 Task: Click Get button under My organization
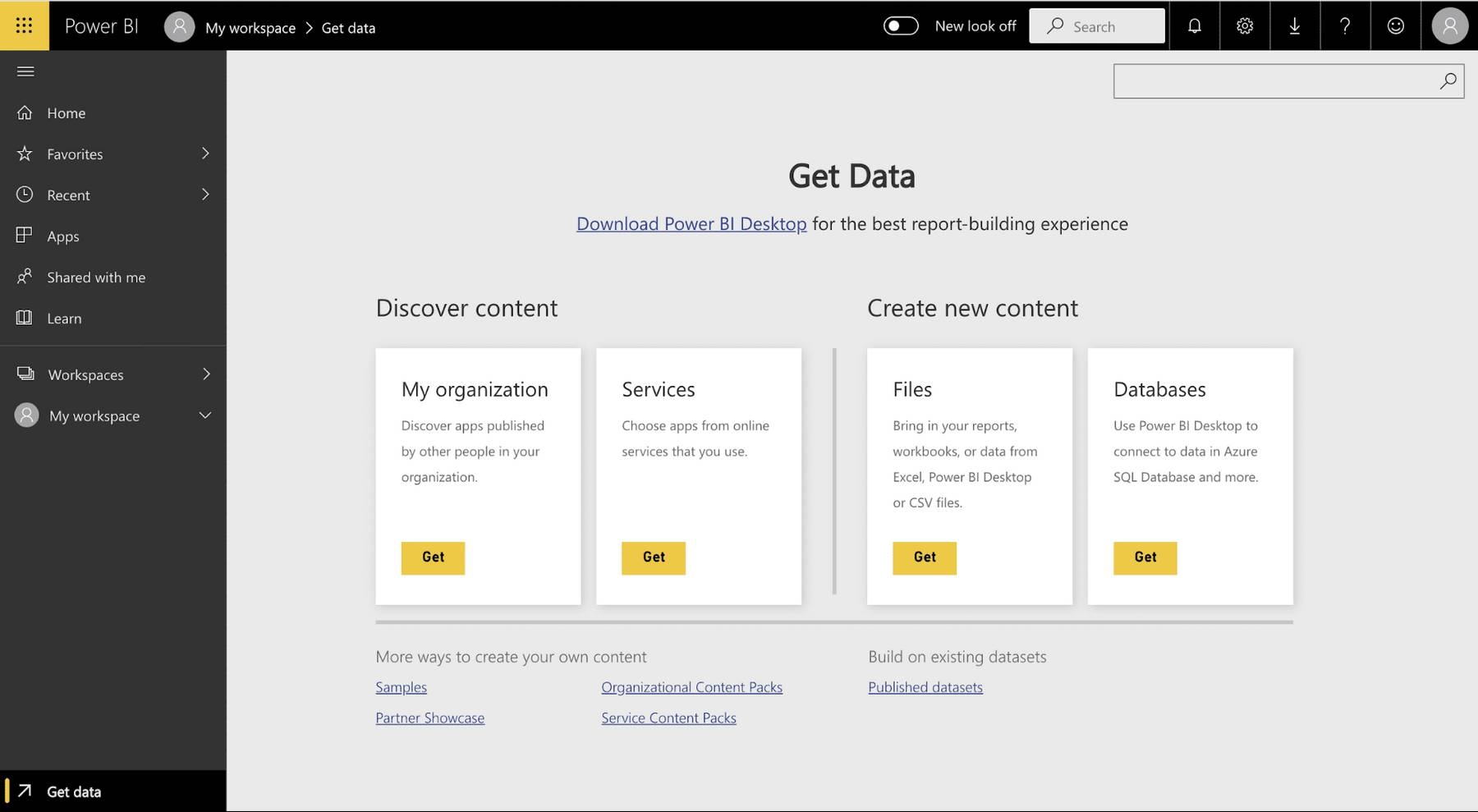(433, 557)
